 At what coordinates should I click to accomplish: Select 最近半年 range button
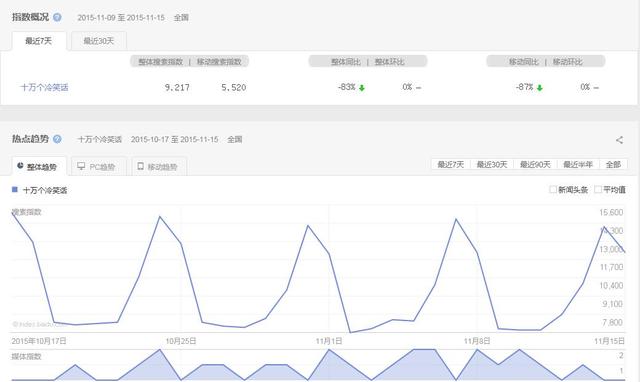click(x=578, y=164)
